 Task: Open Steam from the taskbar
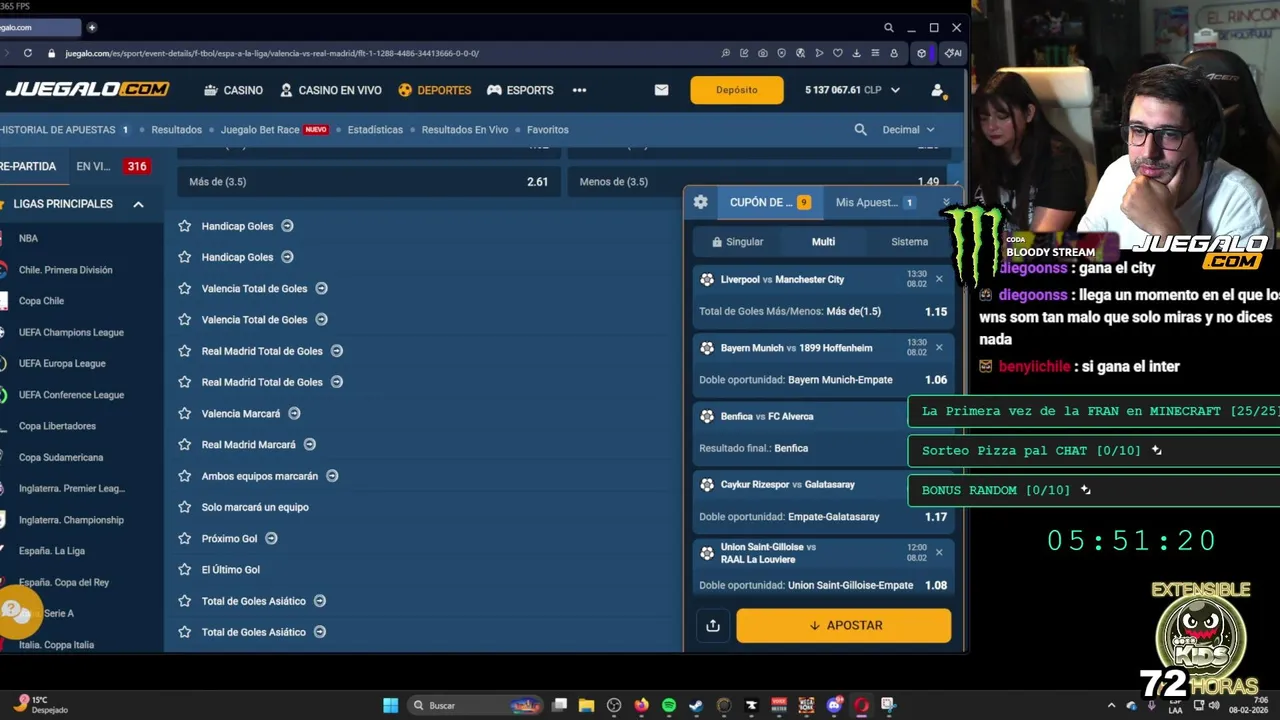tap(696, 705)
